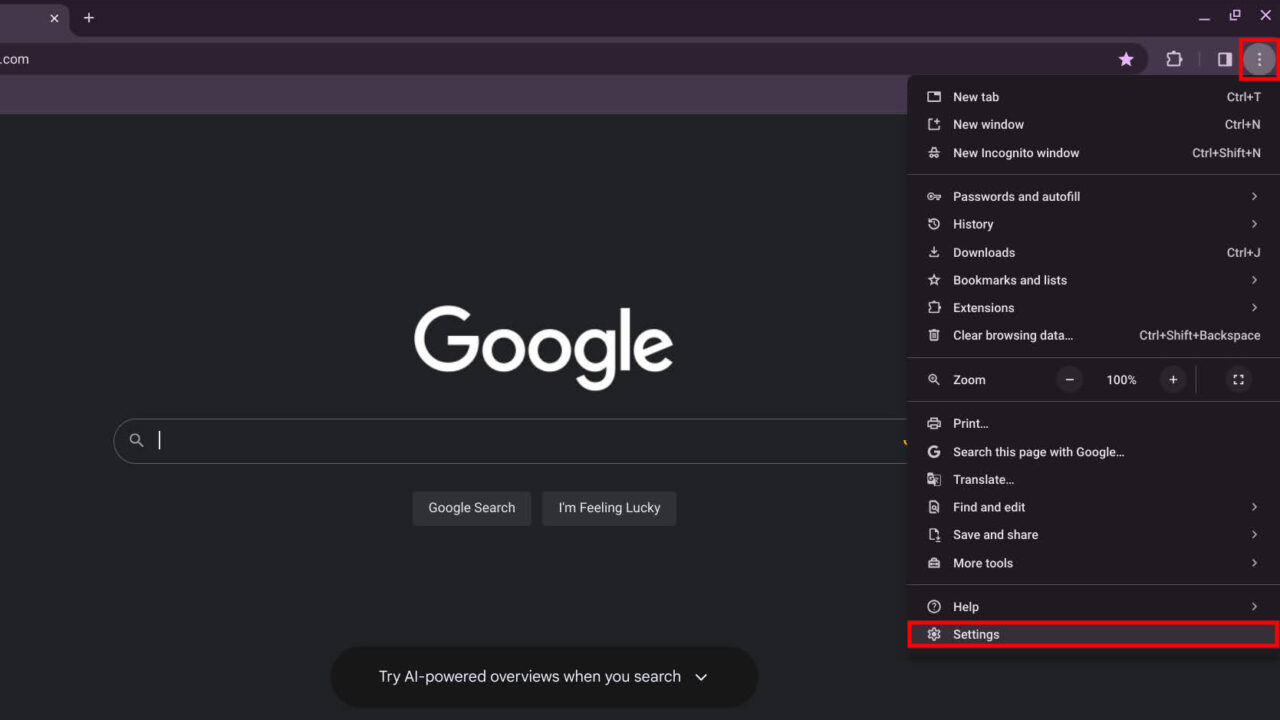The image size is (1280, 720).
Task: Click the magnifier icon in the search box
Action: pyautogui.click(x=136, y=440)
